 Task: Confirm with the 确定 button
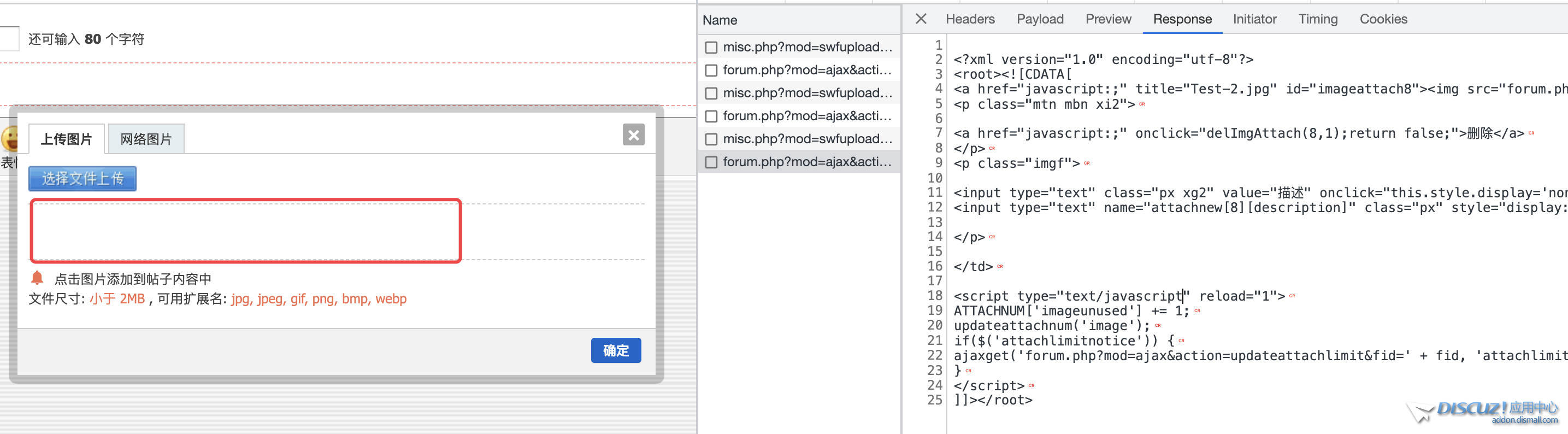tap(616, 350)
